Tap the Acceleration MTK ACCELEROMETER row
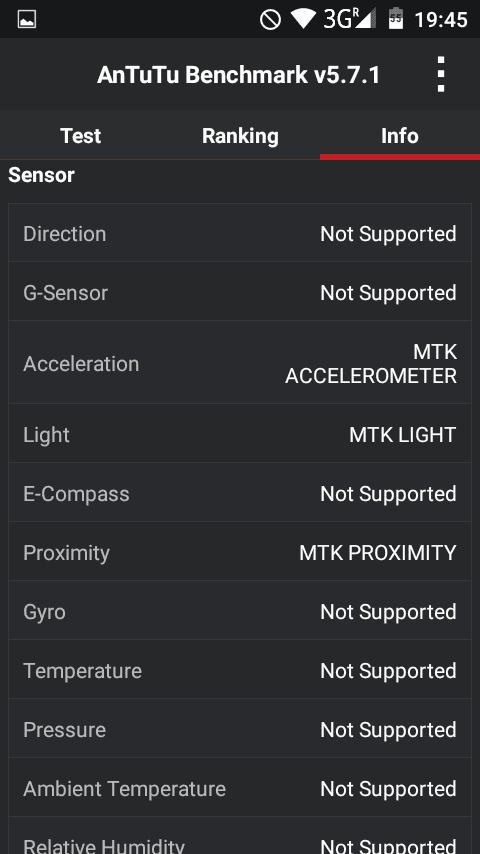Image resolution: width=480 pixels, height=854 pixels. [x=240, y=363]
